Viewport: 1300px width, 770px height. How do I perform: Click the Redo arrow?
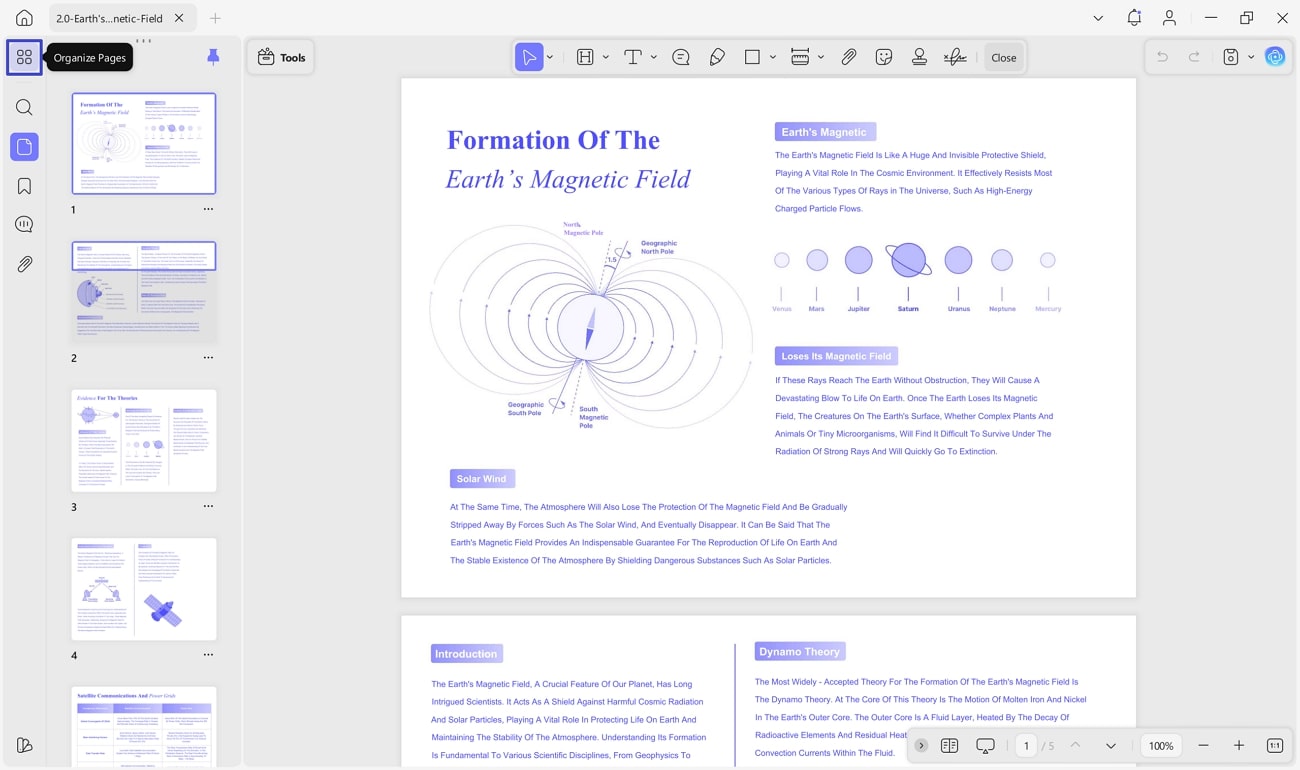coord(1194,58)
